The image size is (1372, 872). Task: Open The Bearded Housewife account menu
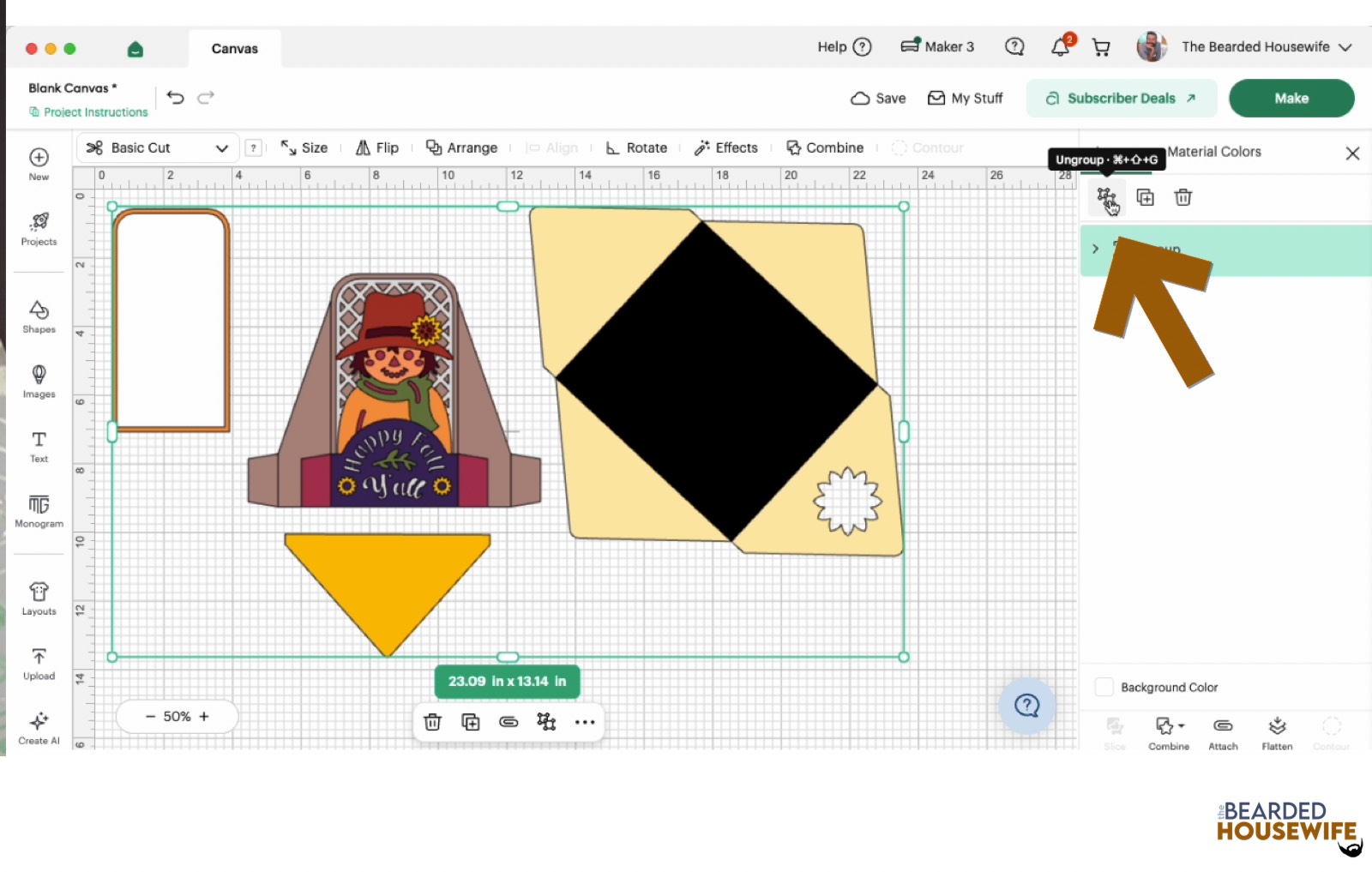coord(1267,47)
